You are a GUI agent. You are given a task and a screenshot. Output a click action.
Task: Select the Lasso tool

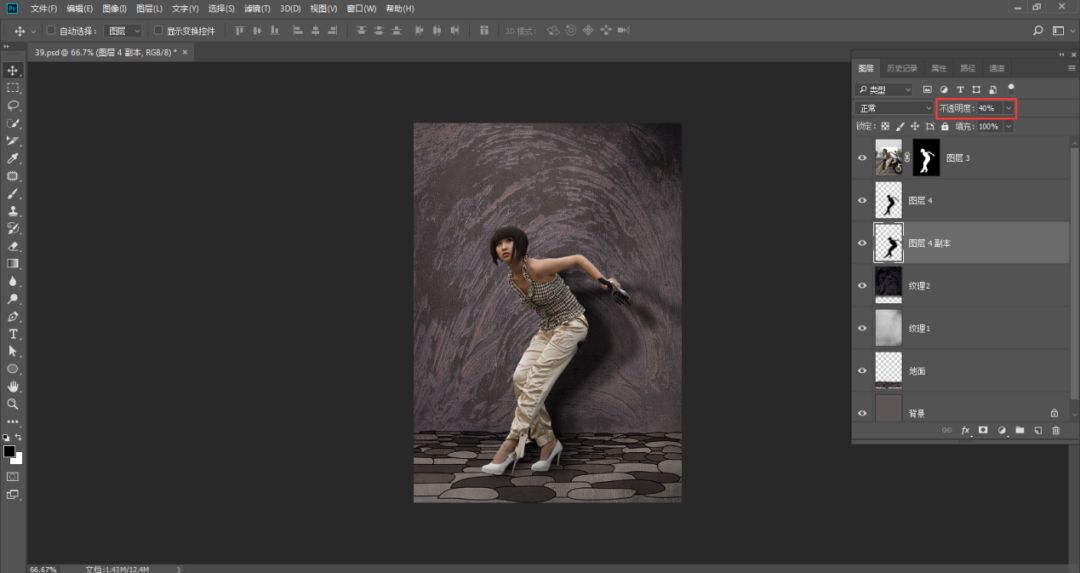(x=13, y=106)
